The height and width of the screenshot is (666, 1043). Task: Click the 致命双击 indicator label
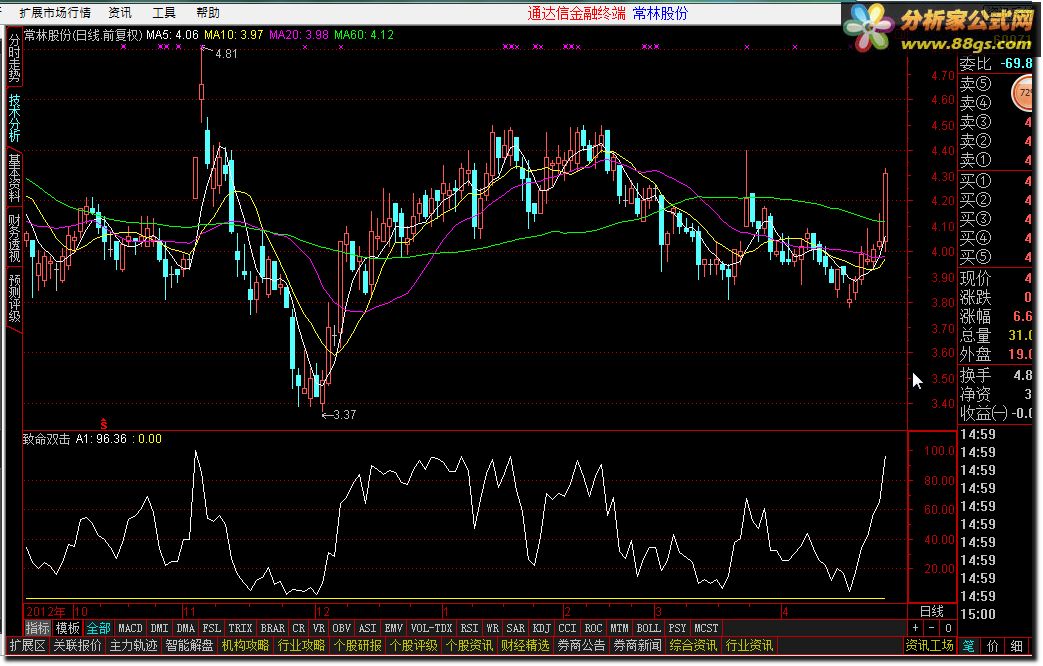(47, 439)
